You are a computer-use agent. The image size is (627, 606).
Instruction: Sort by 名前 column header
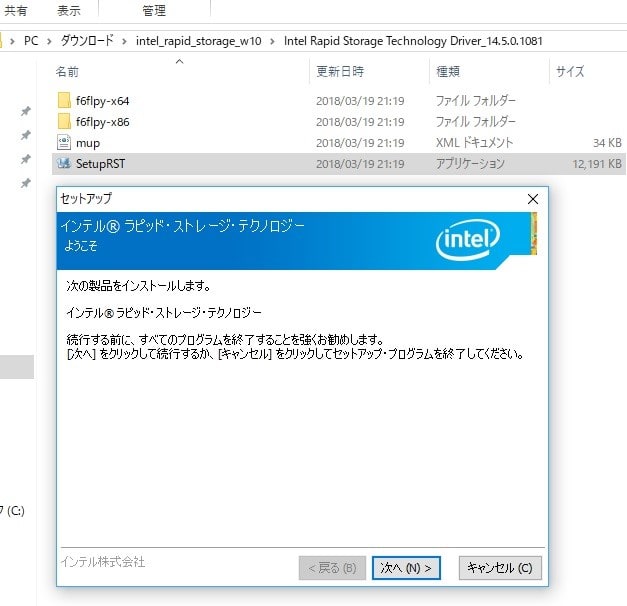coord(67,72)
